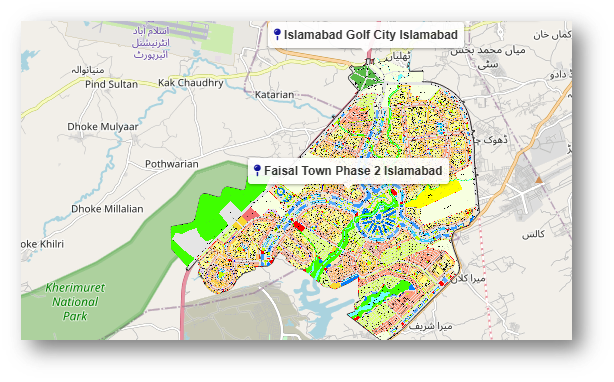Click the blue pin icon beside Islamabad Golf City

tap(277, 34)
